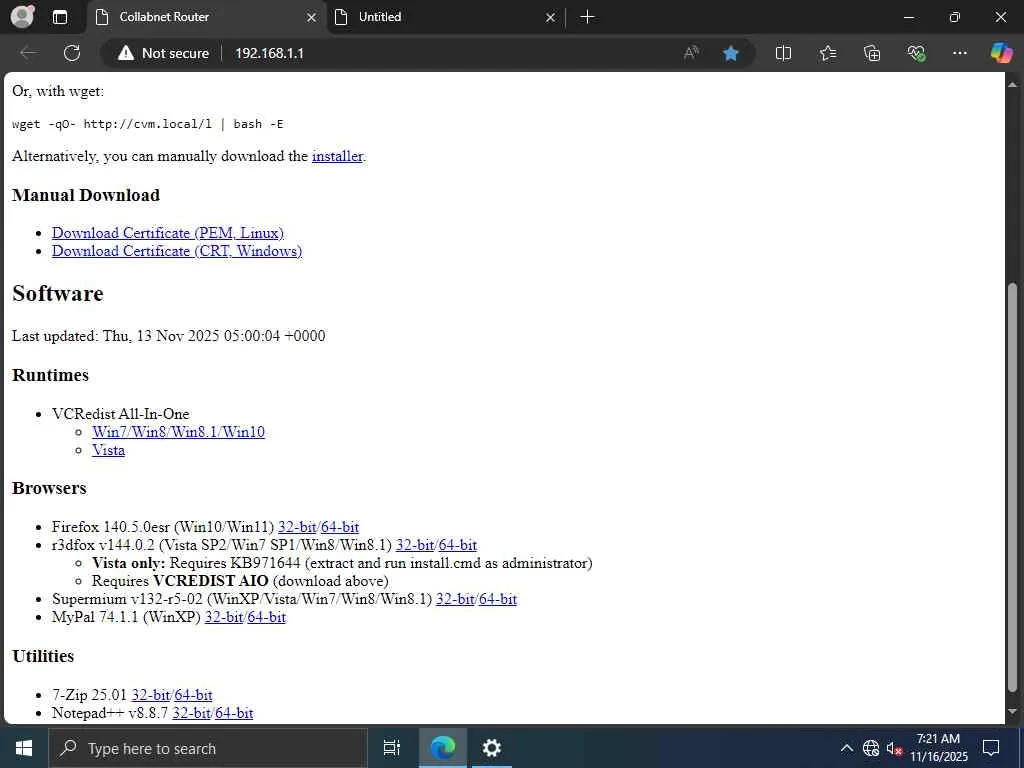
Task: Download MyPal 74.1.1 64-bit
Action: pyautogui.click(x=266, y=617)
